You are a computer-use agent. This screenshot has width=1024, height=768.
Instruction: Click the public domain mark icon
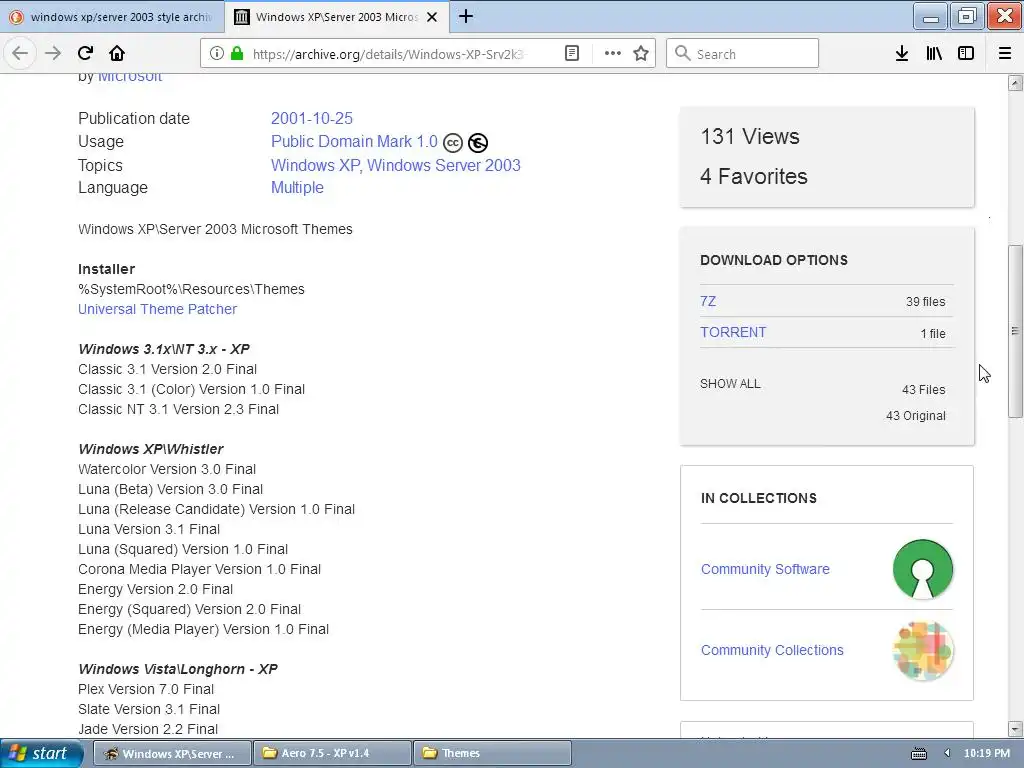478,142
